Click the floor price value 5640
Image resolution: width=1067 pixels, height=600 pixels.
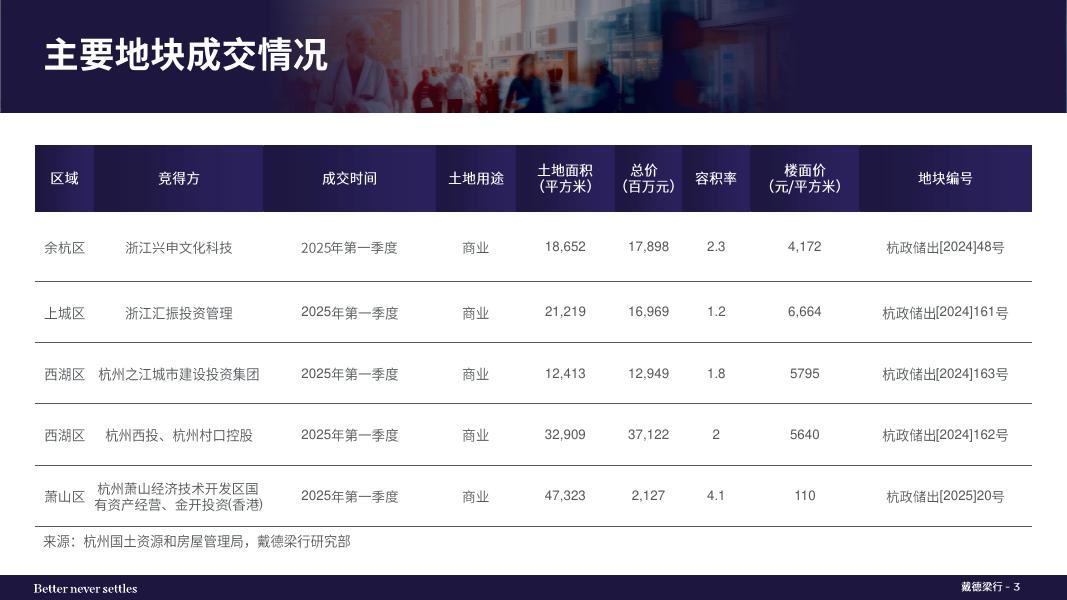804,435
